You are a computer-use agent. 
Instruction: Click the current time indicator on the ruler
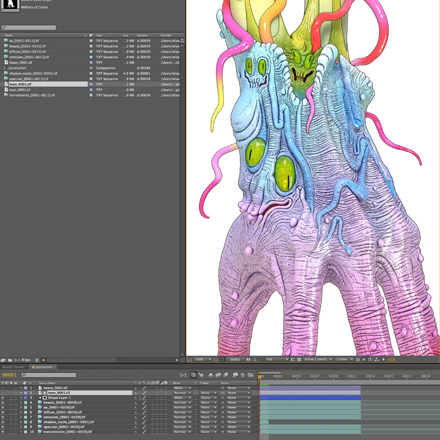point(260,377)
